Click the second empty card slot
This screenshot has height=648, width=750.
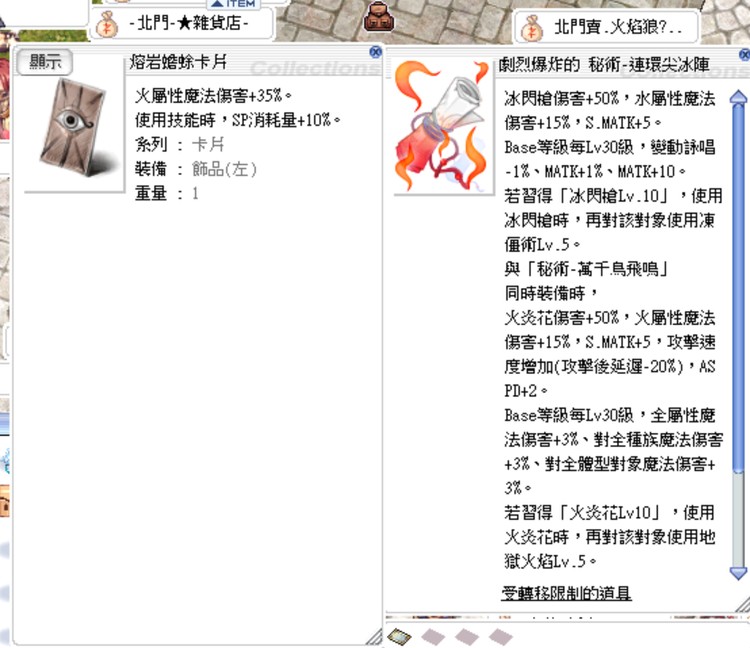[433, 637]
